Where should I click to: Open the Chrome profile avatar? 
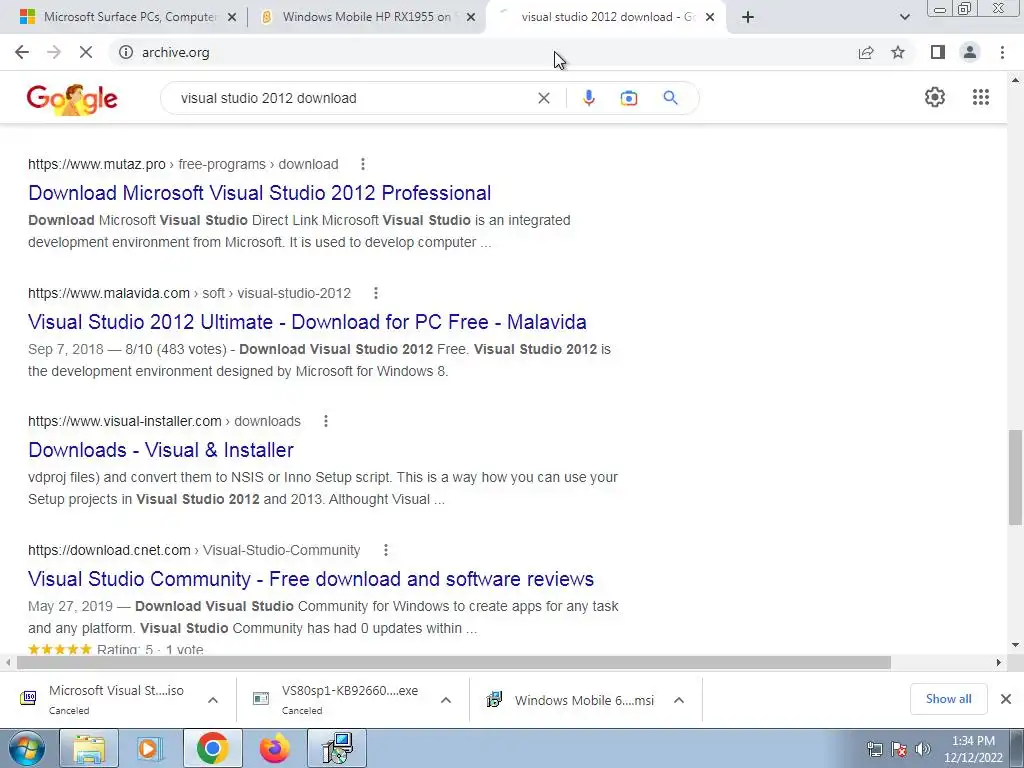(x=970, y=52)
